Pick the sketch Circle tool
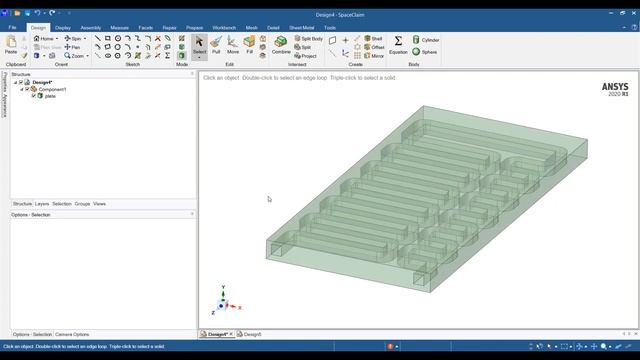Image resolution: width=640 pixels, height=360 pixels. point(118,38)
